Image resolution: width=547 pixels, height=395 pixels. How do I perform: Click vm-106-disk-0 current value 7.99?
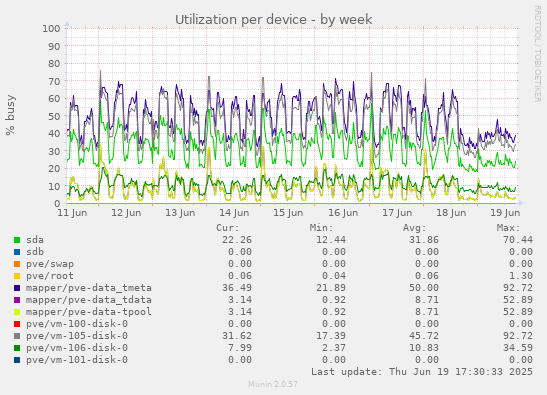240,348
